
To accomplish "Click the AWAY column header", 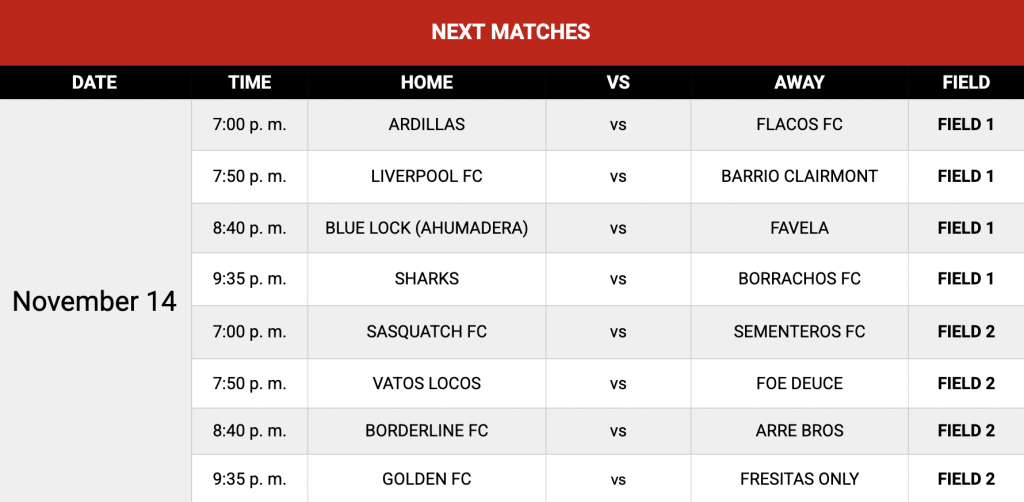I will click(x=799, y=82).
